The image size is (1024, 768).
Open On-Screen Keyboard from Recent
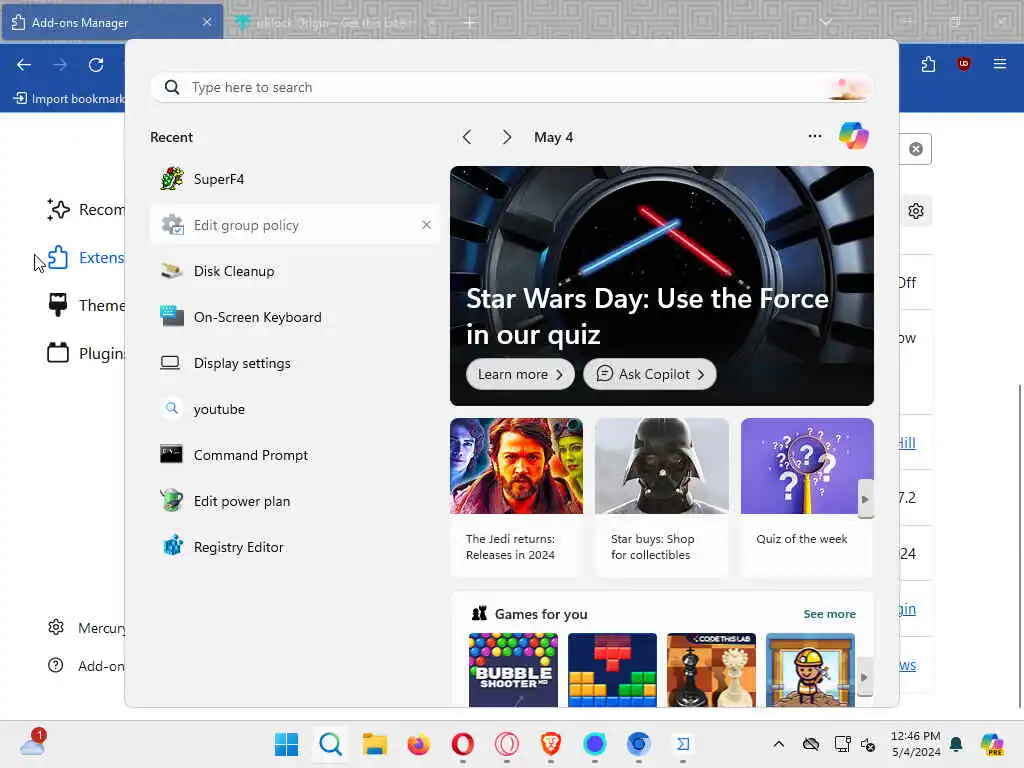tap(295, 317)
